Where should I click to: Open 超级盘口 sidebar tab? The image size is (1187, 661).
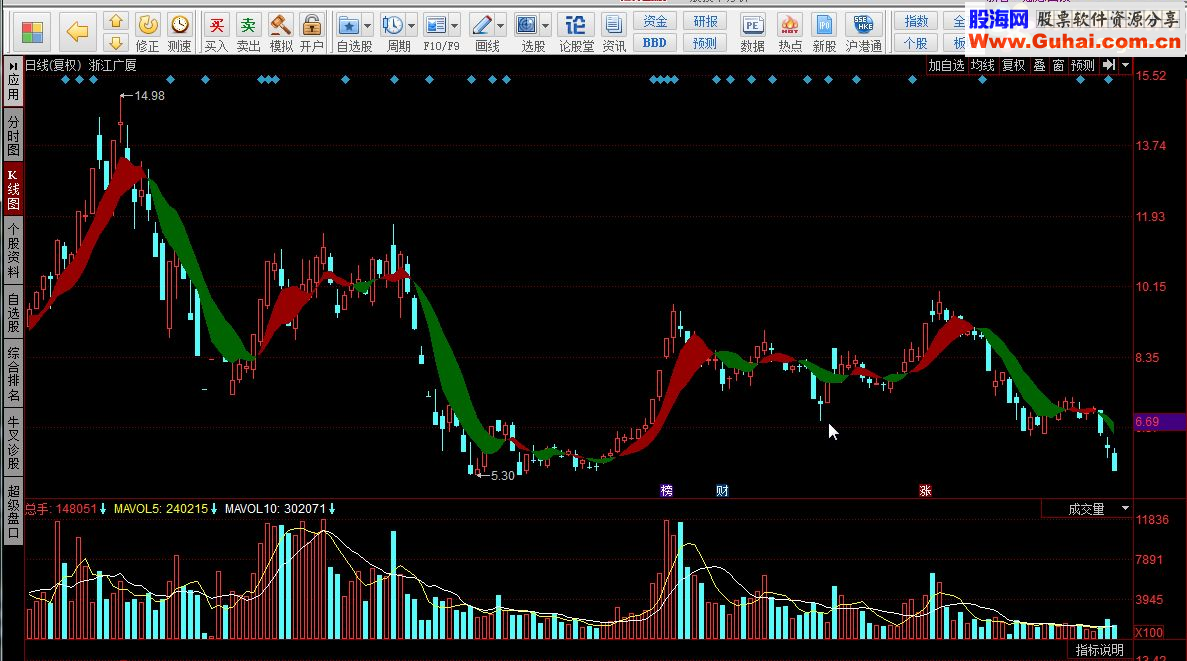(x=13, y=512)
